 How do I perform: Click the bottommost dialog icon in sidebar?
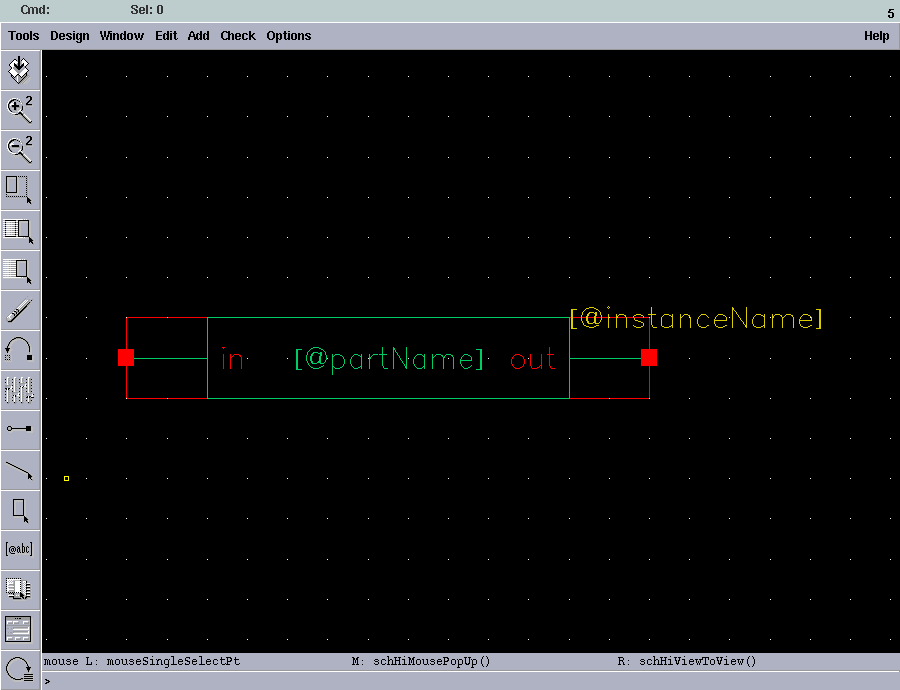tap(20, 628)
